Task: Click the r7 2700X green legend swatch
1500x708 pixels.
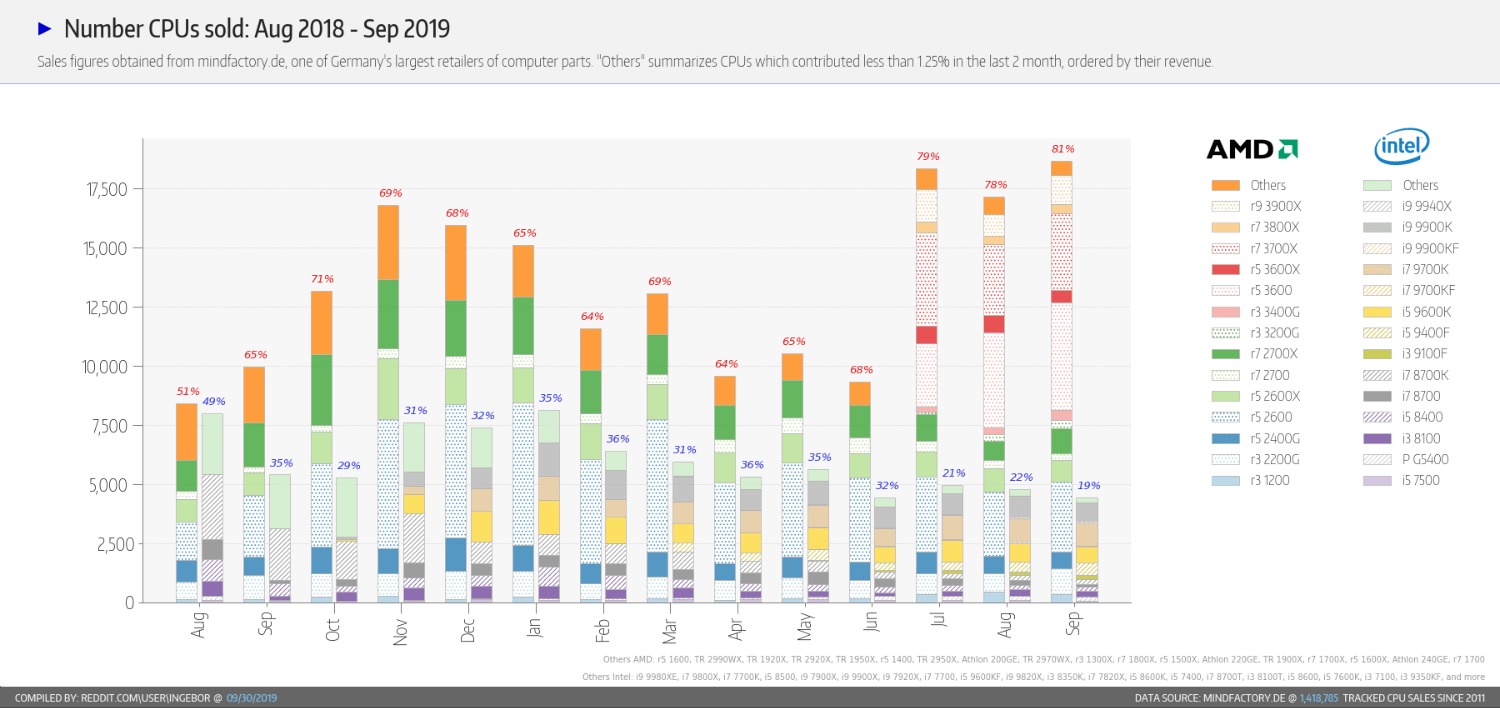Action: (x=1225, y=353)
